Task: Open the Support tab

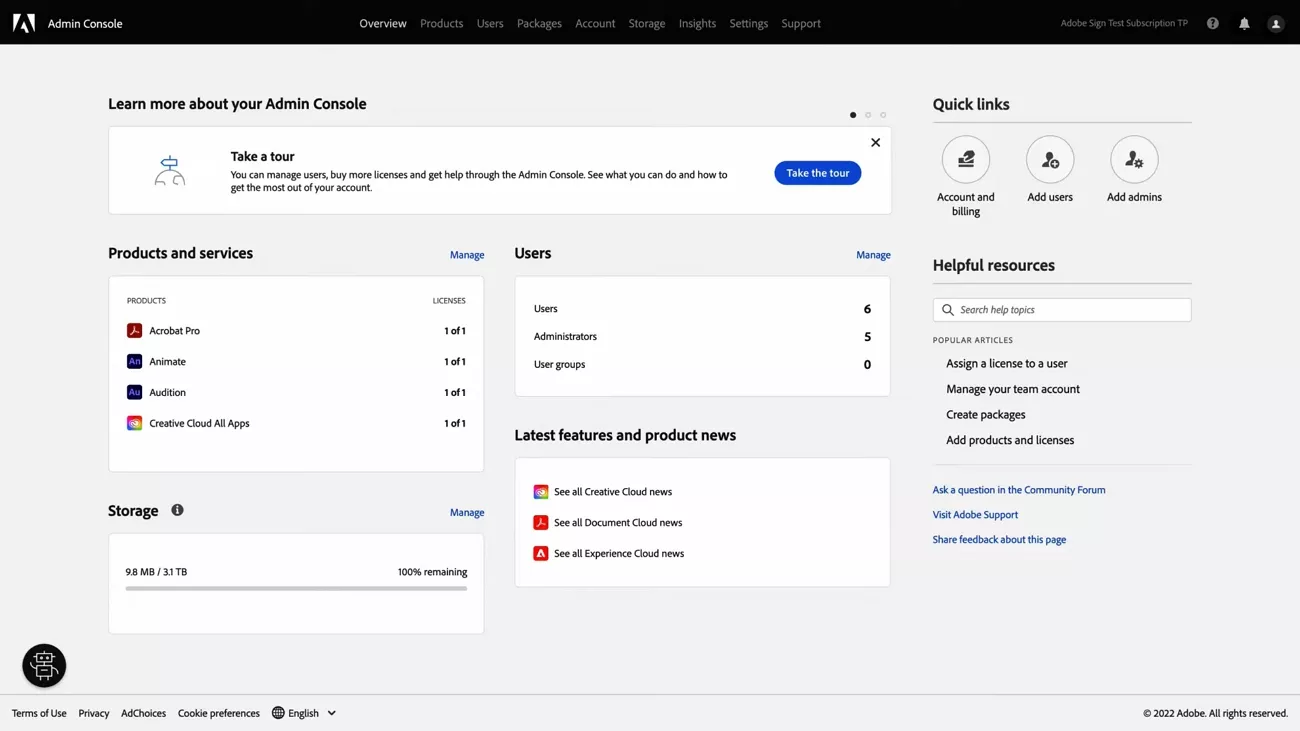Action: click(801, 23)
